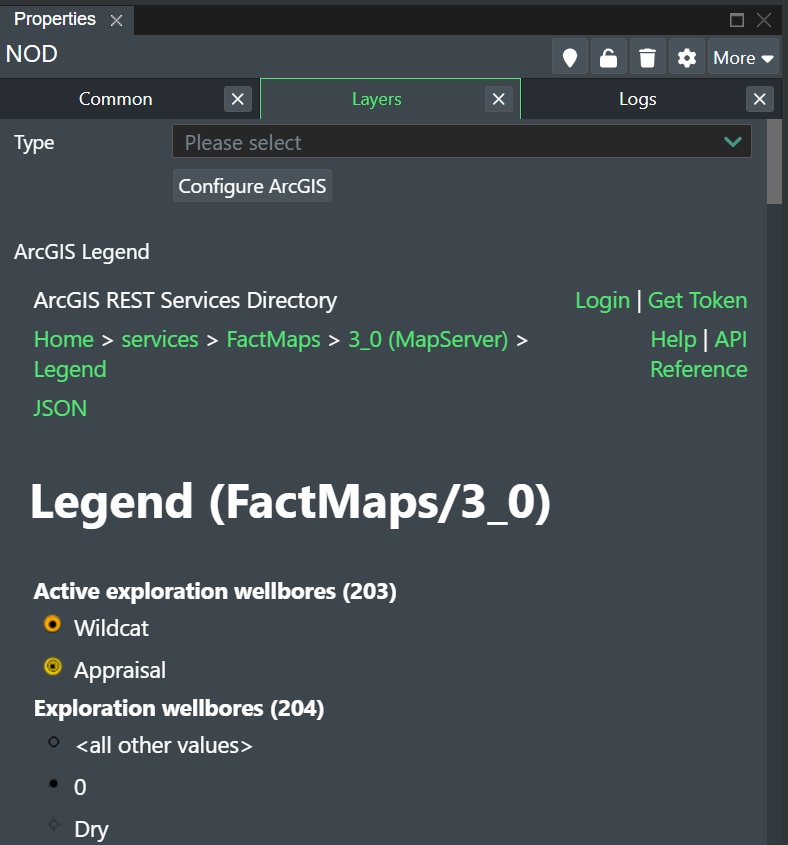
Task: Select the 'Wildcat' legend text
Action: click(x=111, y=628)
